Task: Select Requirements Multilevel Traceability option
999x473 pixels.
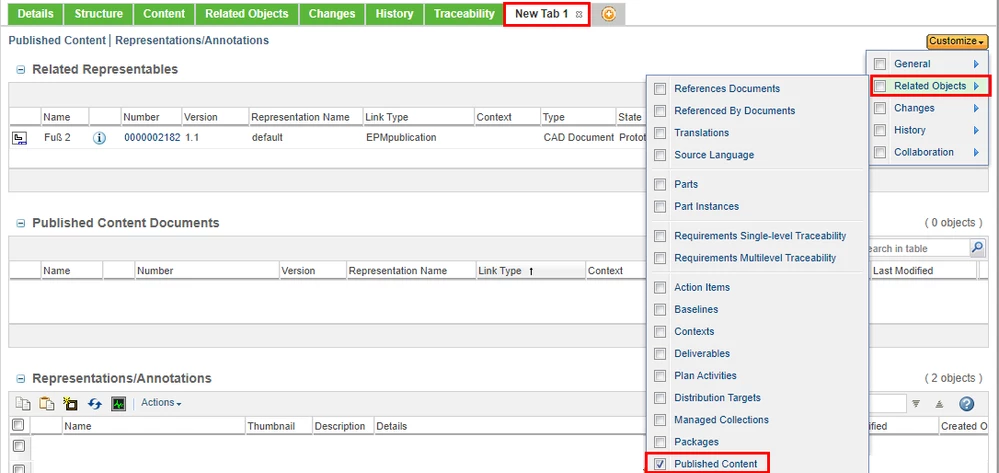Action: pyautogui.click(x=755, y=258)
